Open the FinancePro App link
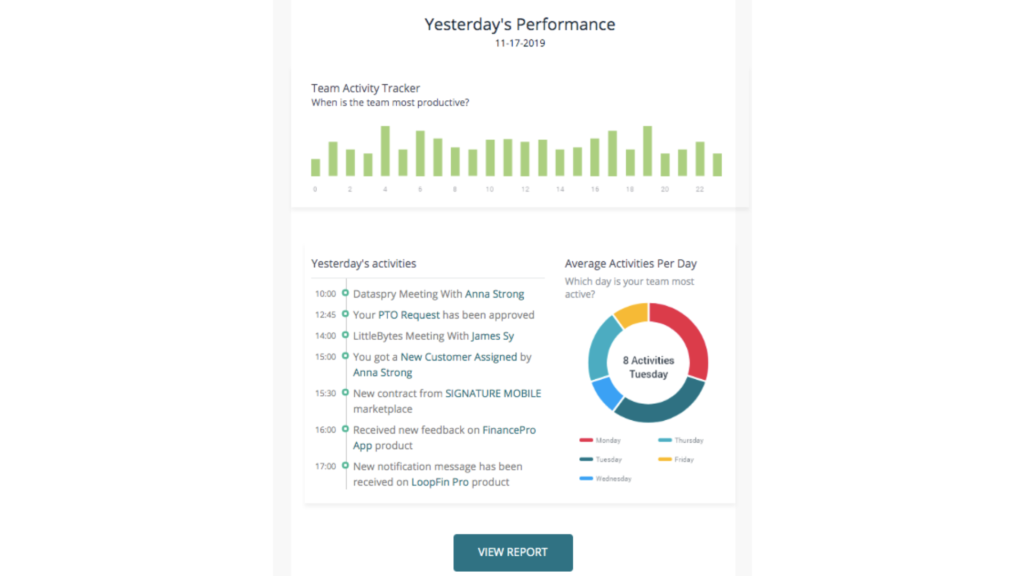The height and width of the screenshot is (576, 1024). coord(509,430)
